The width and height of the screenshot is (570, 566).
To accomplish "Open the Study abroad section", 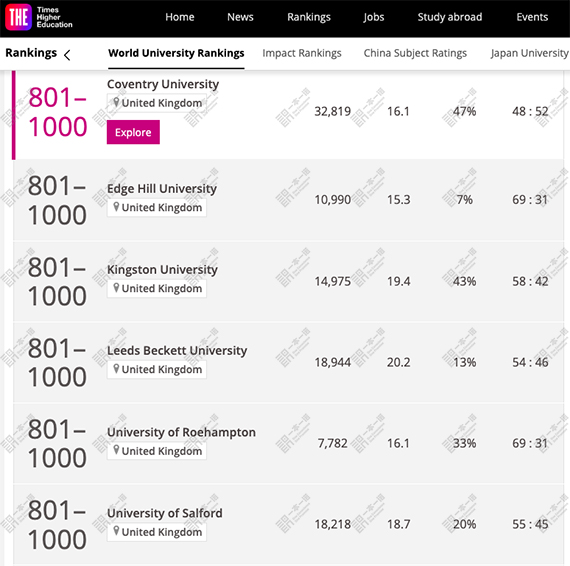I will click(450, 17).
